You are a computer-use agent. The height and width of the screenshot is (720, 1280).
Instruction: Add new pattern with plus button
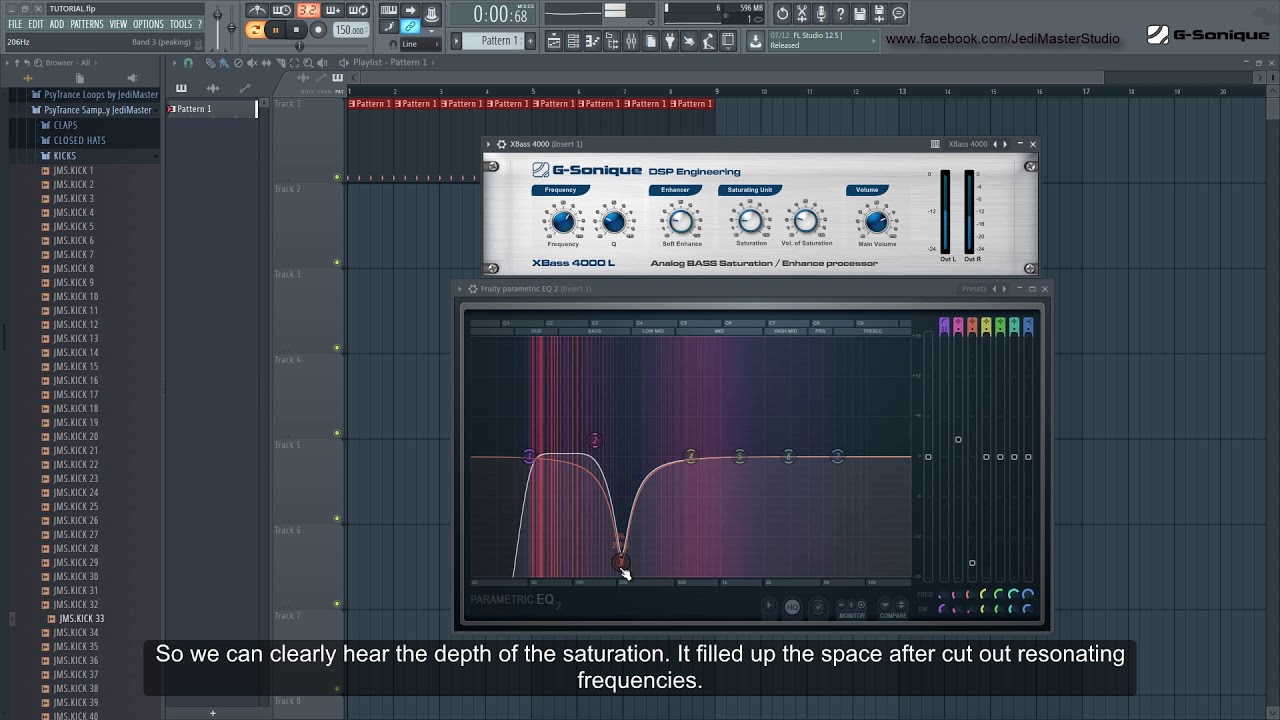tap(530, 40)
